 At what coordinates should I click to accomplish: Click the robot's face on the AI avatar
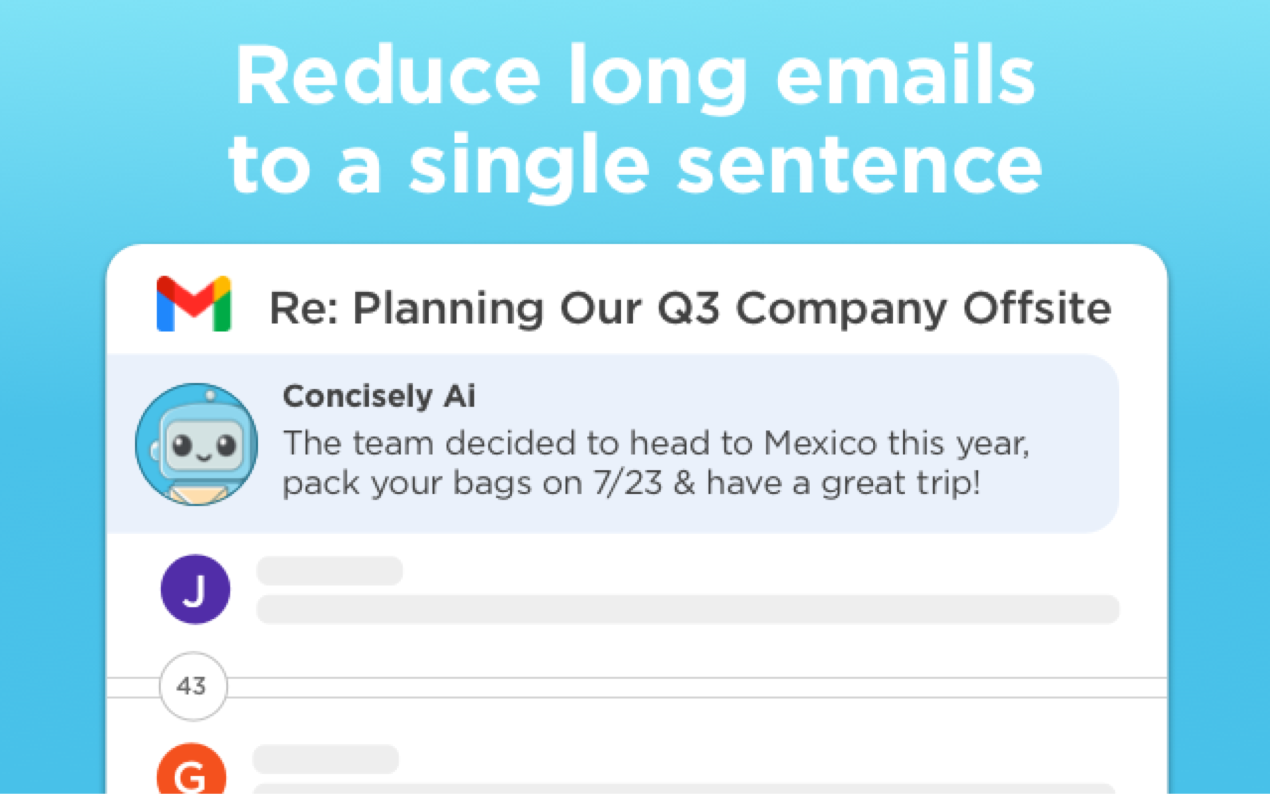tap(203, 441)
